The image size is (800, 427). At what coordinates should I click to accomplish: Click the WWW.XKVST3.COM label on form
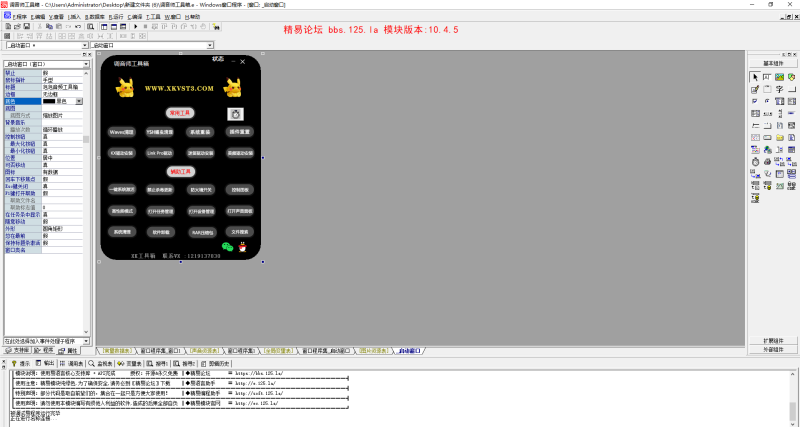[179, 89]
